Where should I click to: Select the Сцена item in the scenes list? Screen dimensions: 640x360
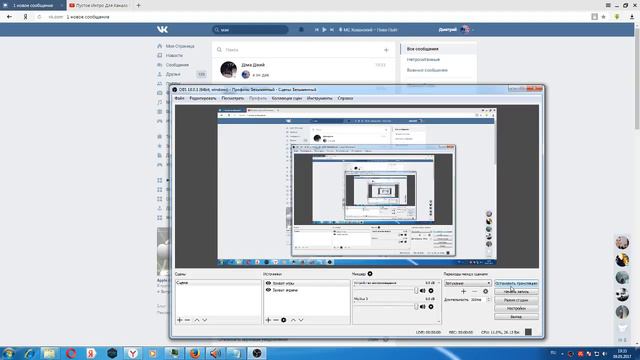point(218,282)
